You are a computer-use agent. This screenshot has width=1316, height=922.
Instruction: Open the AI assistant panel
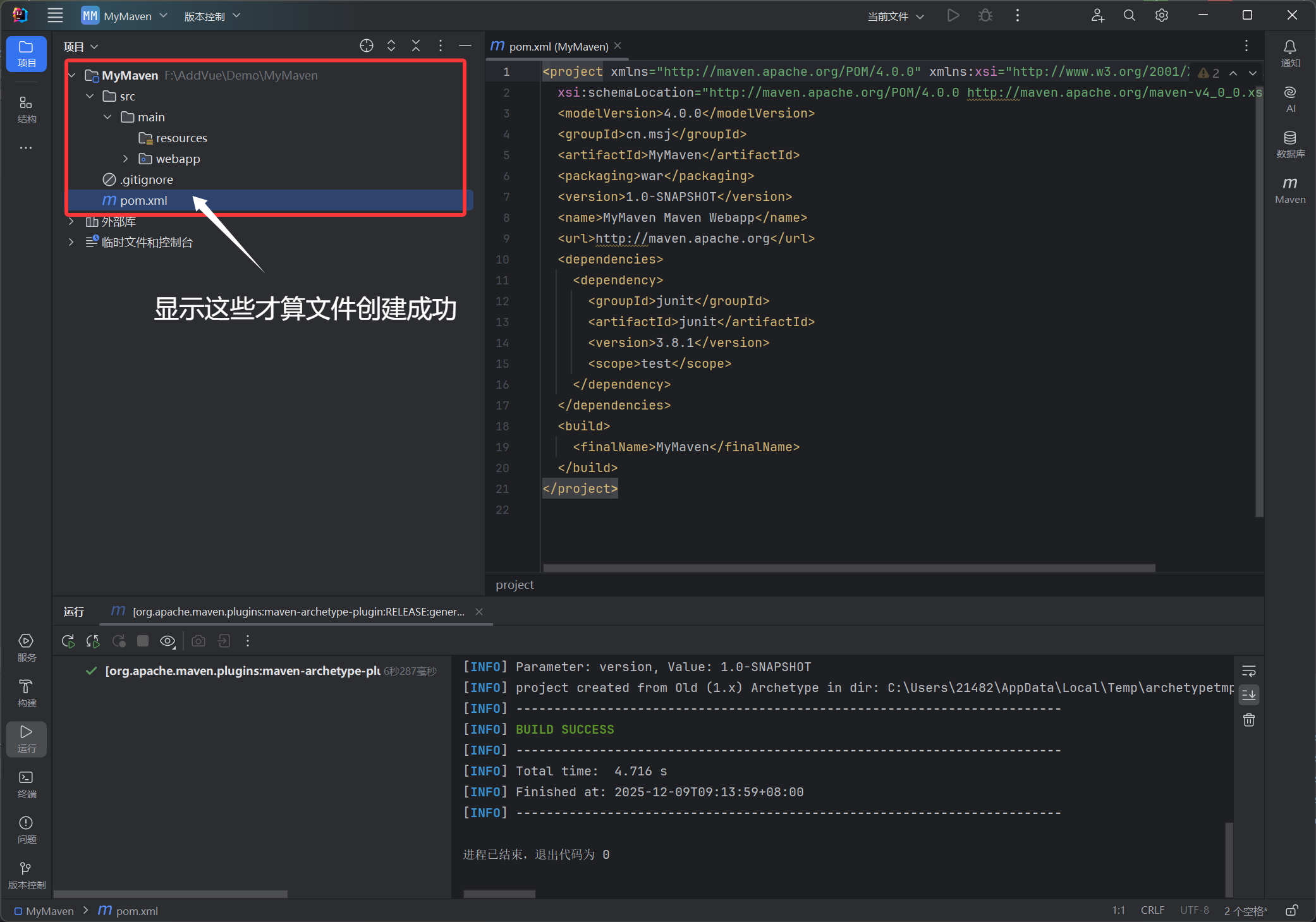pos(1289,99)
